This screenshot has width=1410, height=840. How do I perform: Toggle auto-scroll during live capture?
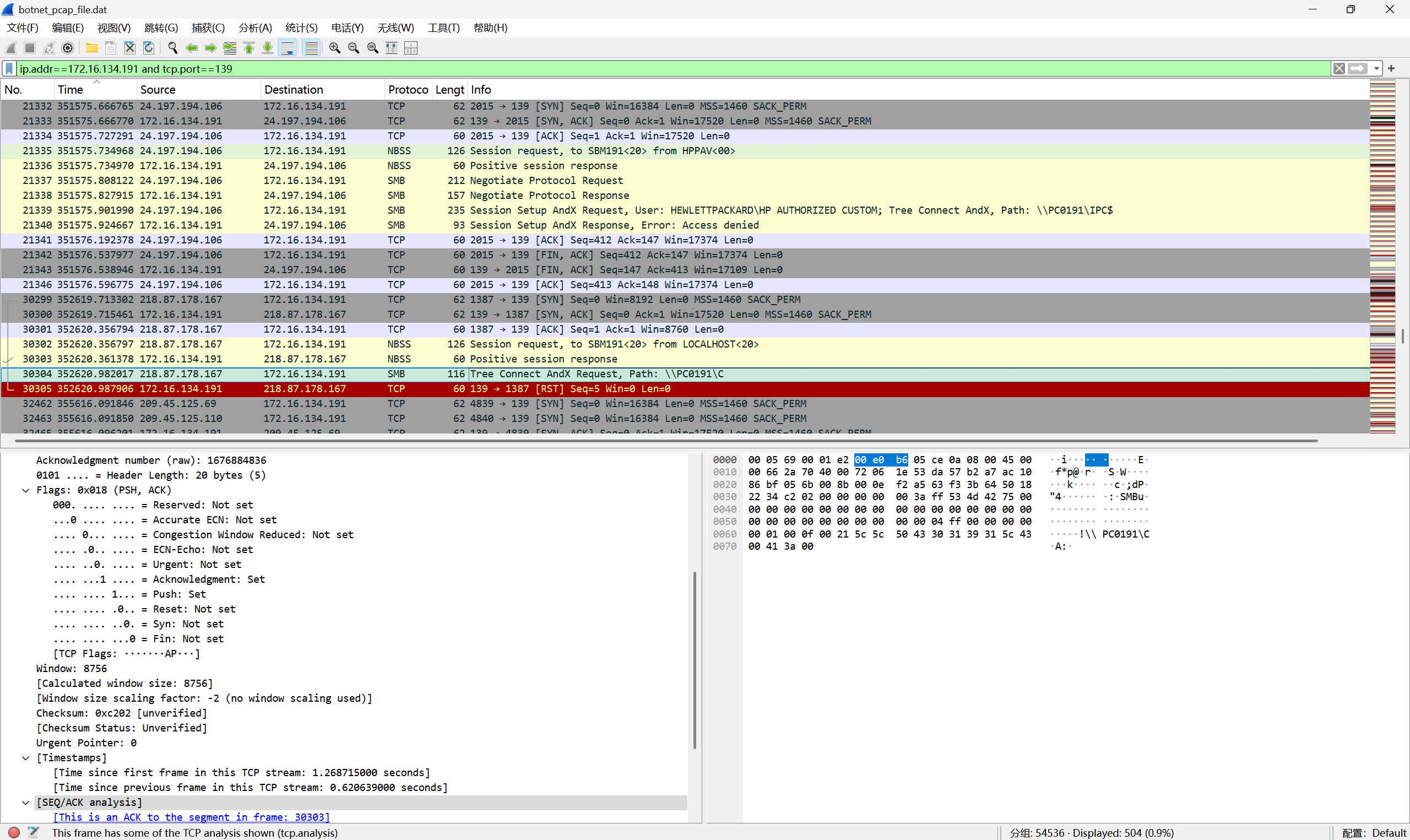point(288,48)
